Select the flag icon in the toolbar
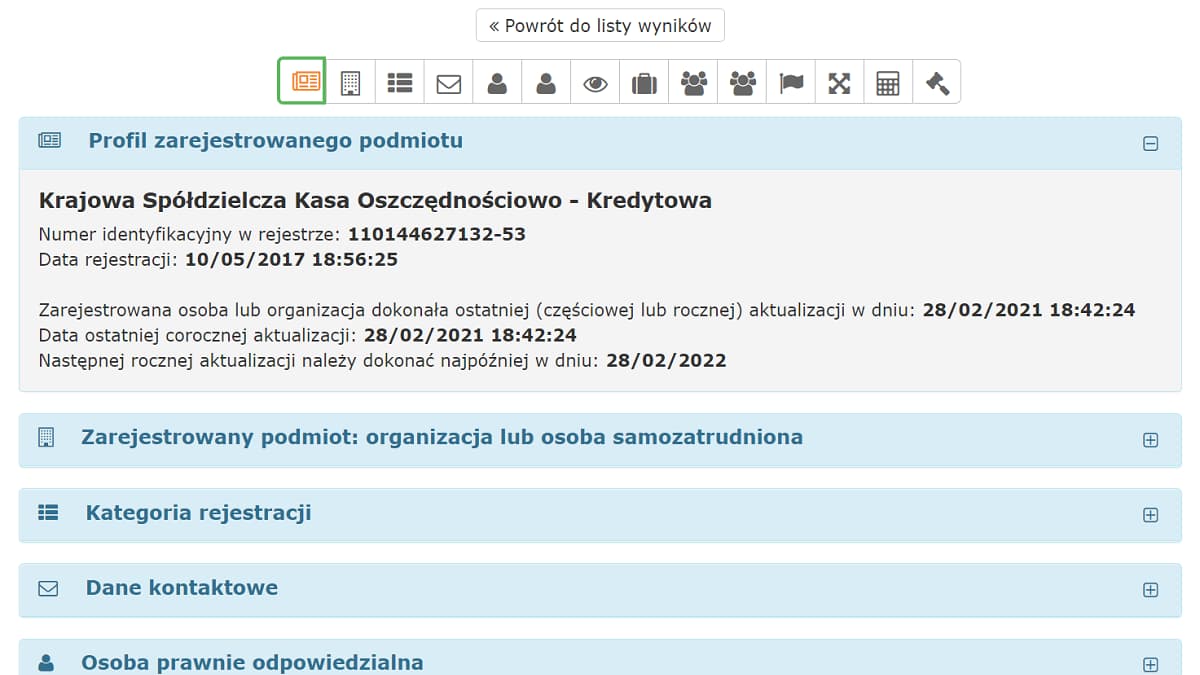 tap(791, 82)
